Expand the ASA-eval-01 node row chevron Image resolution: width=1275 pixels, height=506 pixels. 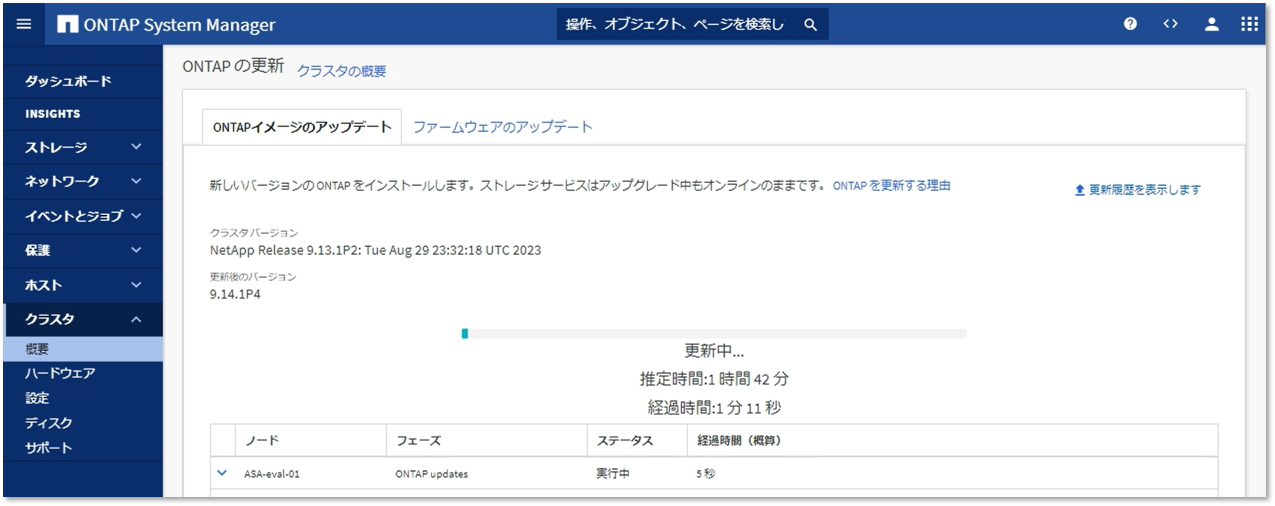click(221, 474)
